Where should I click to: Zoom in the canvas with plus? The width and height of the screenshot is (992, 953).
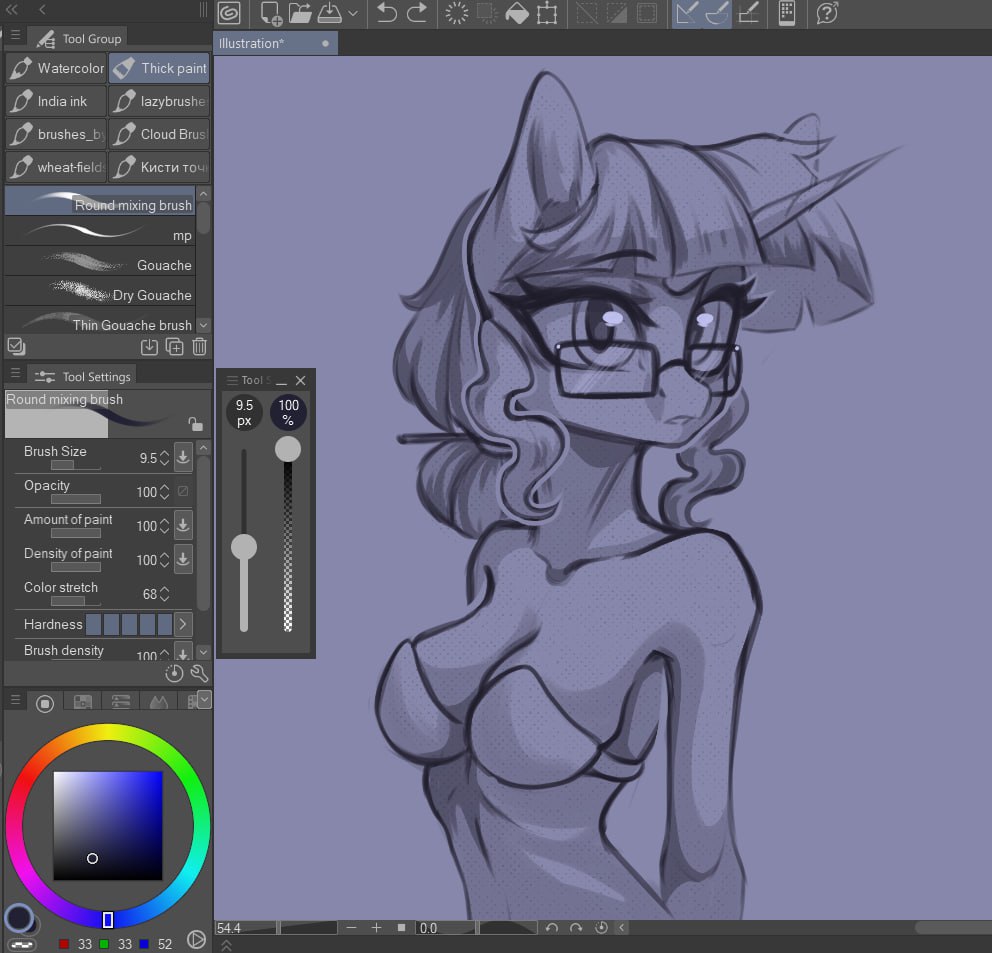(x=376, y=928)
